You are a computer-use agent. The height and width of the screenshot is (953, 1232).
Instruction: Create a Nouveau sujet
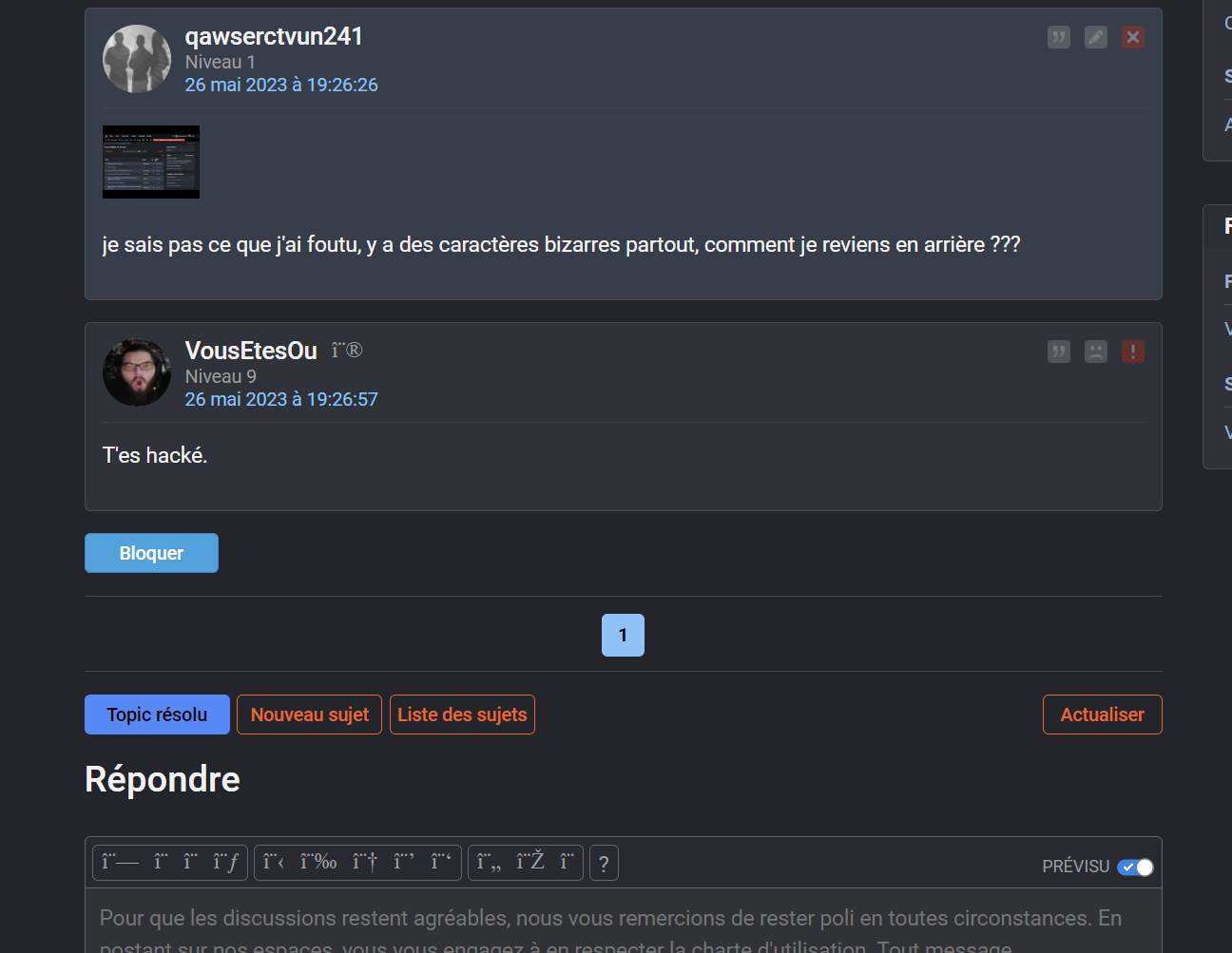coord(309,715)
